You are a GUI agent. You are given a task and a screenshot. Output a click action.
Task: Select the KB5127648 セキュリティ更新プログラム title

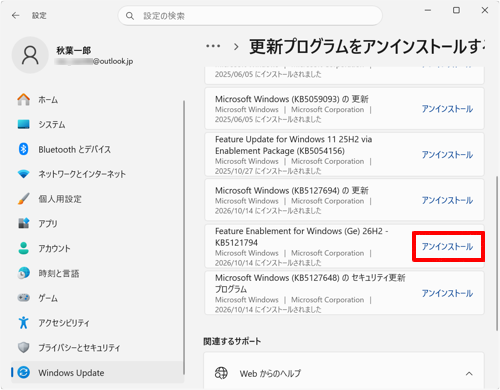pyautogui.click(x=310, y=283)
